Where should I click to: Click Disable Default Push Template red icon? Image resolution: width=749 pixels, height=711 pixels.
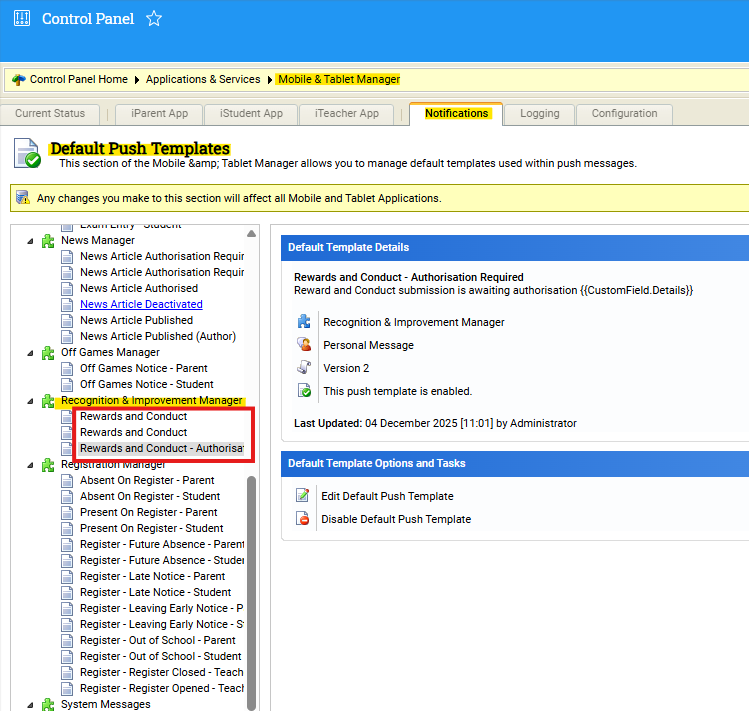302,518
